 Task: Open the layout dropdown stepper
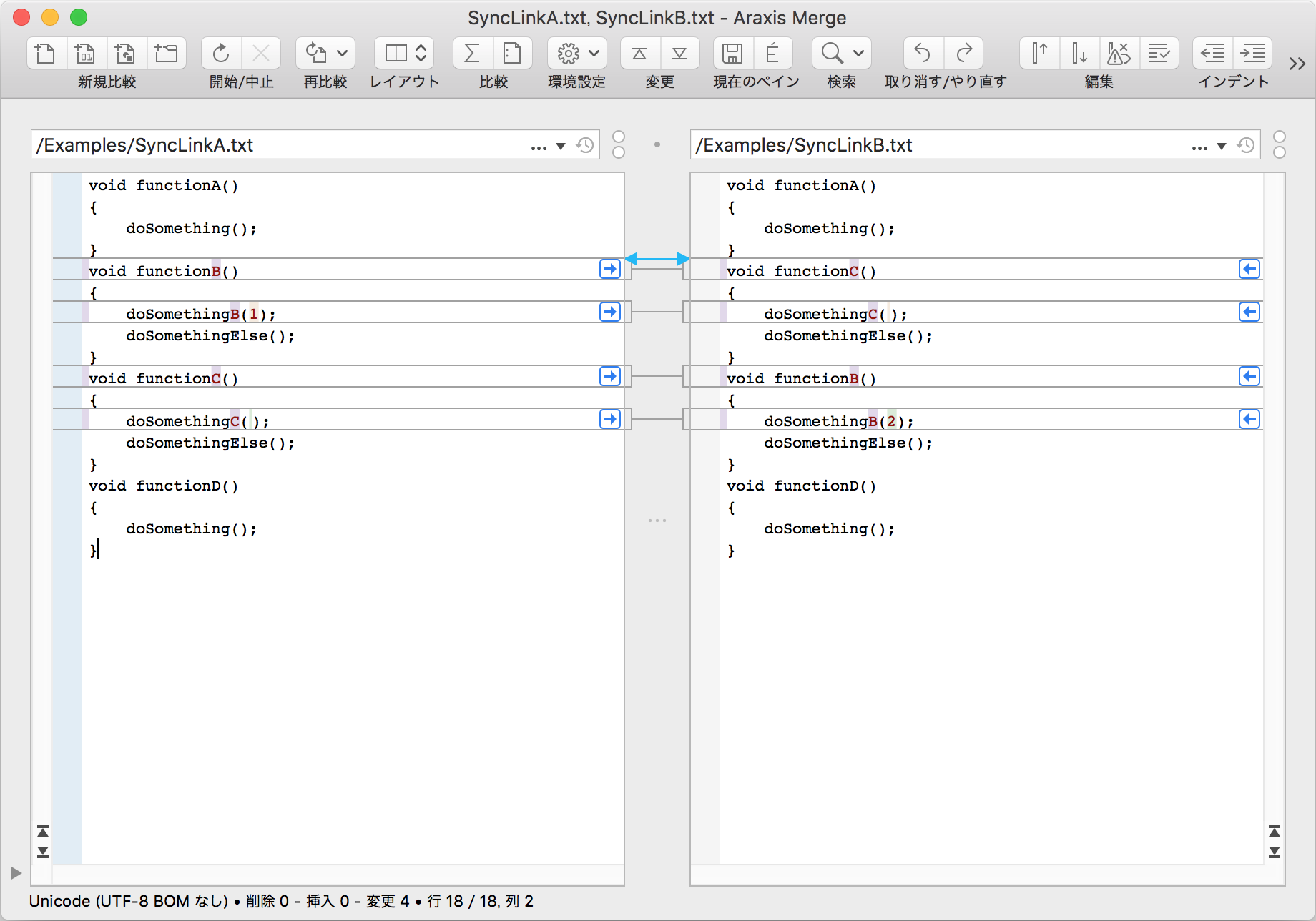pyautogui.click(x=421, y=53)
